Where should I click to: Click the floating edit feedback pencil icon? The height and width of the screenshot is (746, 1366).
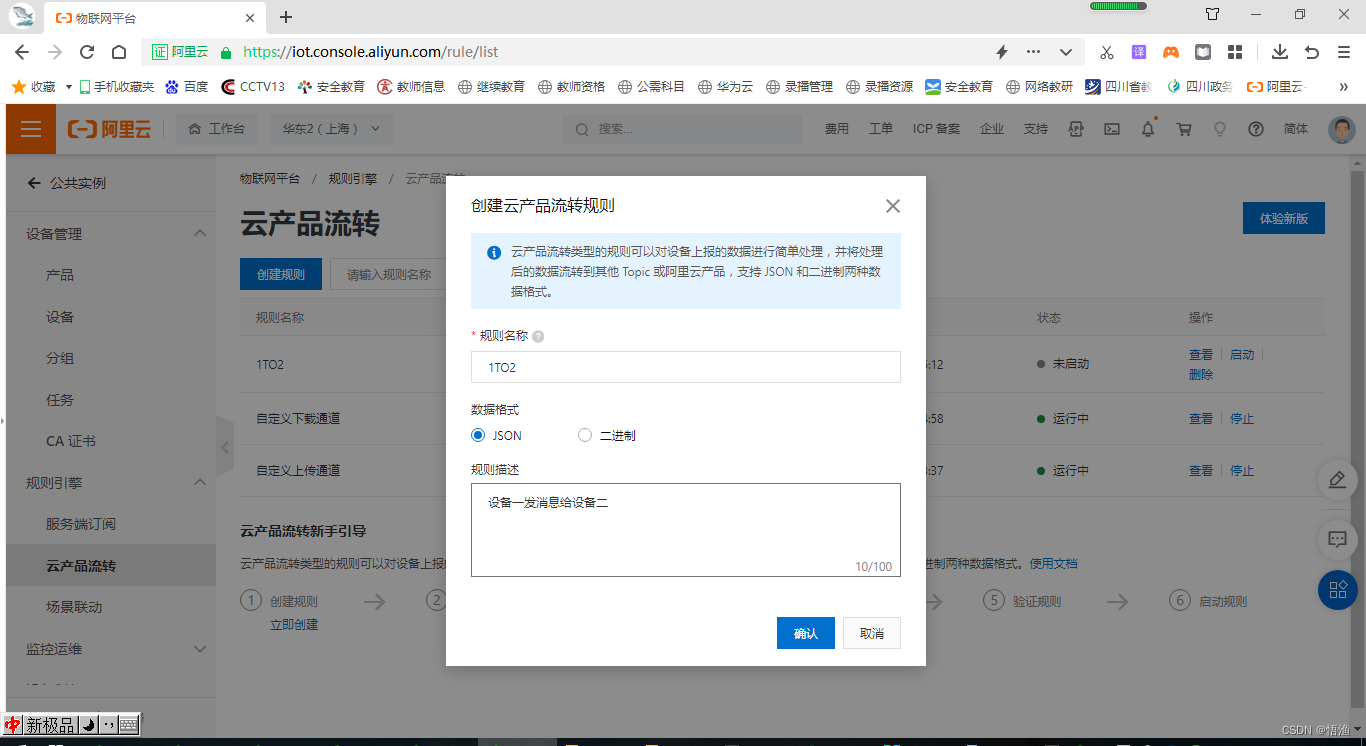click(x=1337, y=480)
